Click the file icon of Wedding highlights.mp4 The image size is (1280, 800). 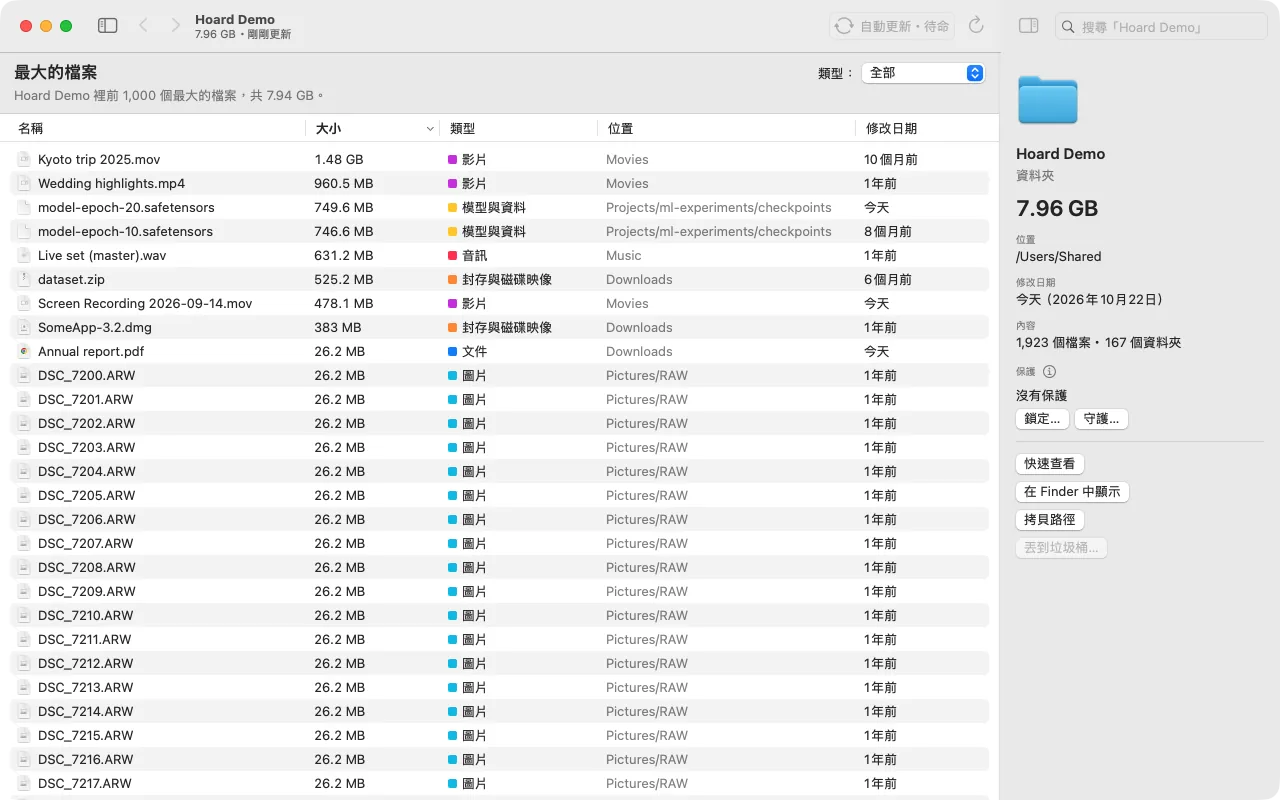pyautogui.click(x=24, y=183)
